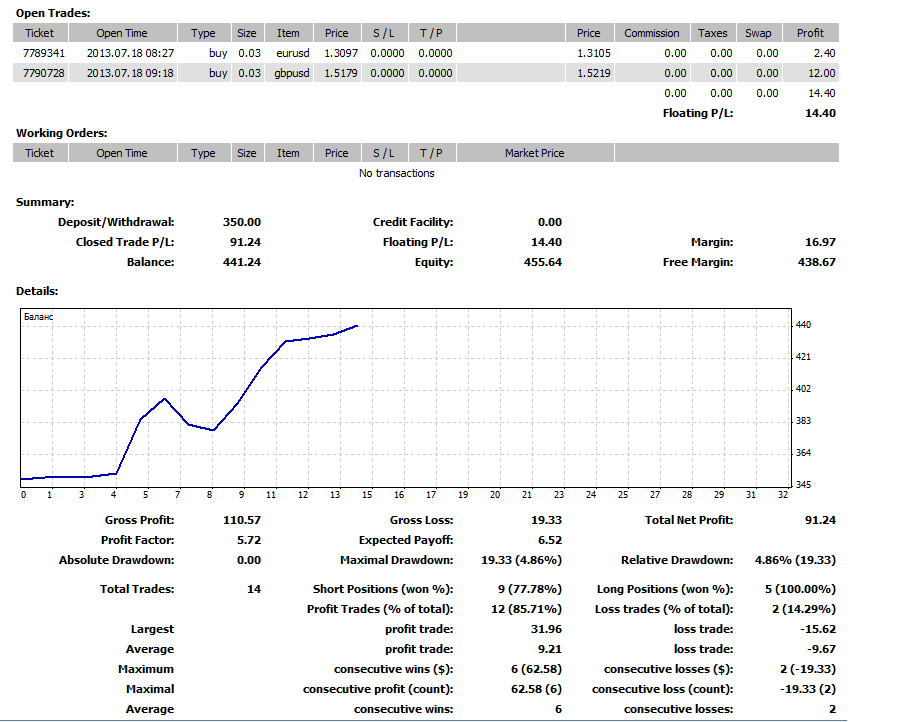Viewport: 919px width, 722px height.
Task: Click largest loss trade value -15.62
Action: click(x=818, y=629)
